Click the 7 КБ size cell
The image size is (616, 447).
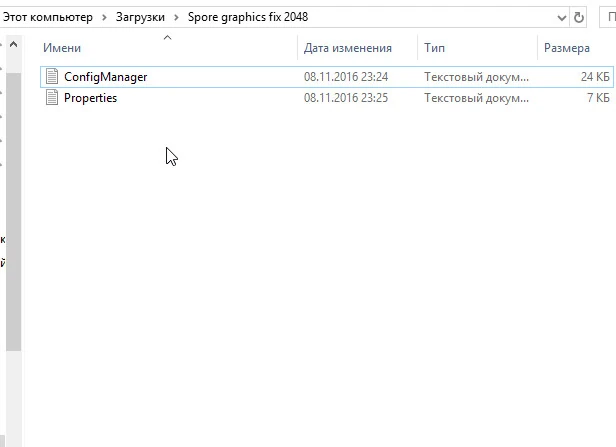pyautogui.click(x=598, y=98)
